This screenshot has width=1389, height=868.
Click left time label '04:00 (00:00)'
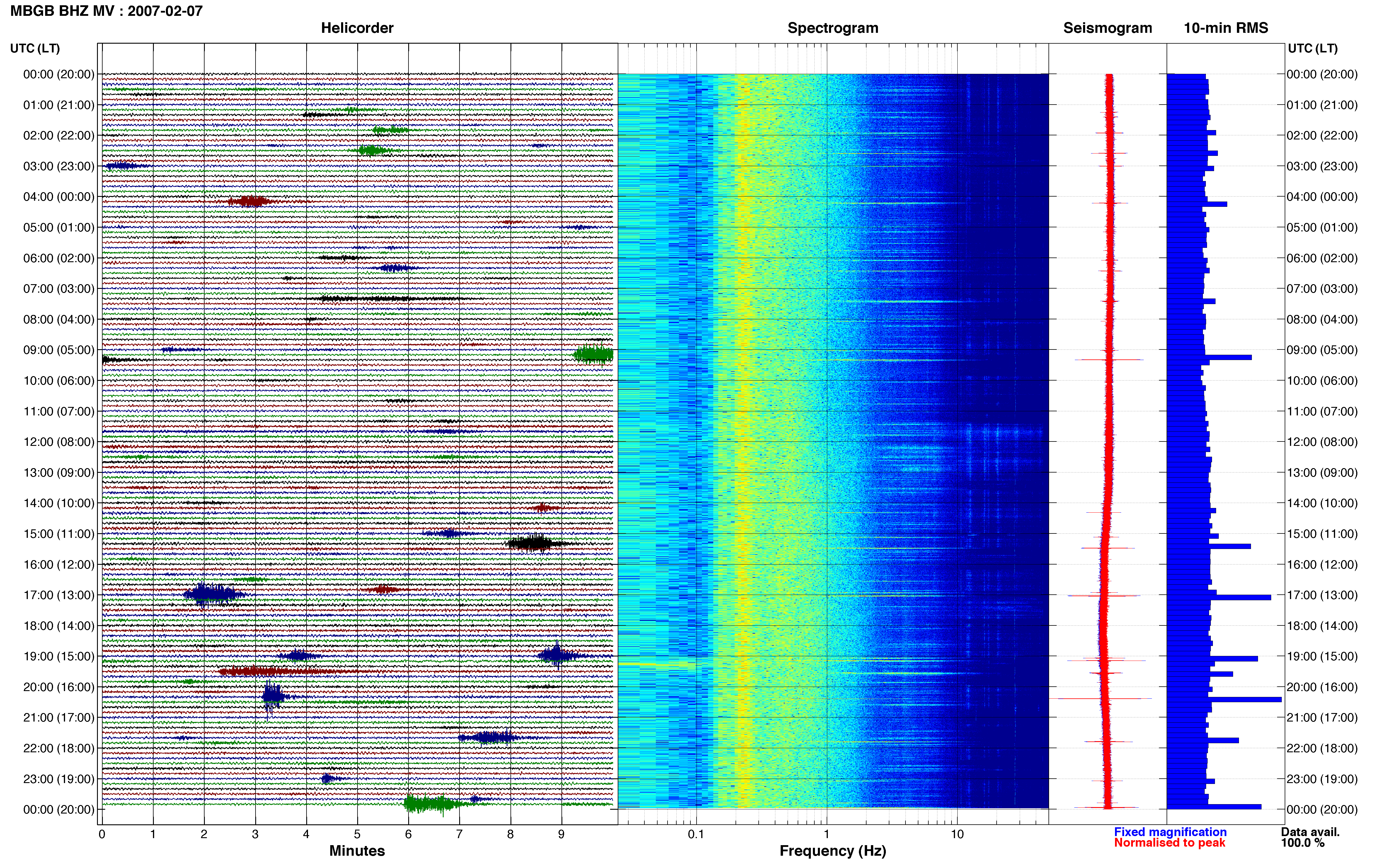pos(59,197)
